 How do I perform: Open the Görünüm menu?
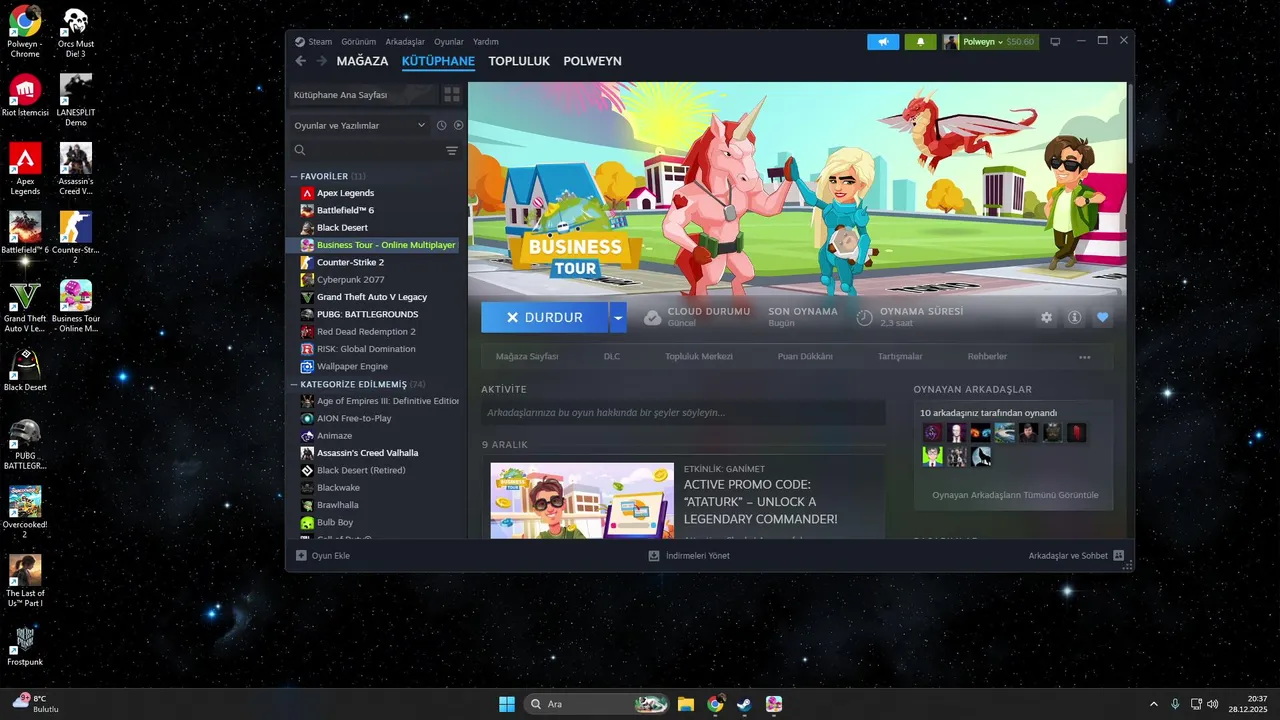click(x=358, y=42)
